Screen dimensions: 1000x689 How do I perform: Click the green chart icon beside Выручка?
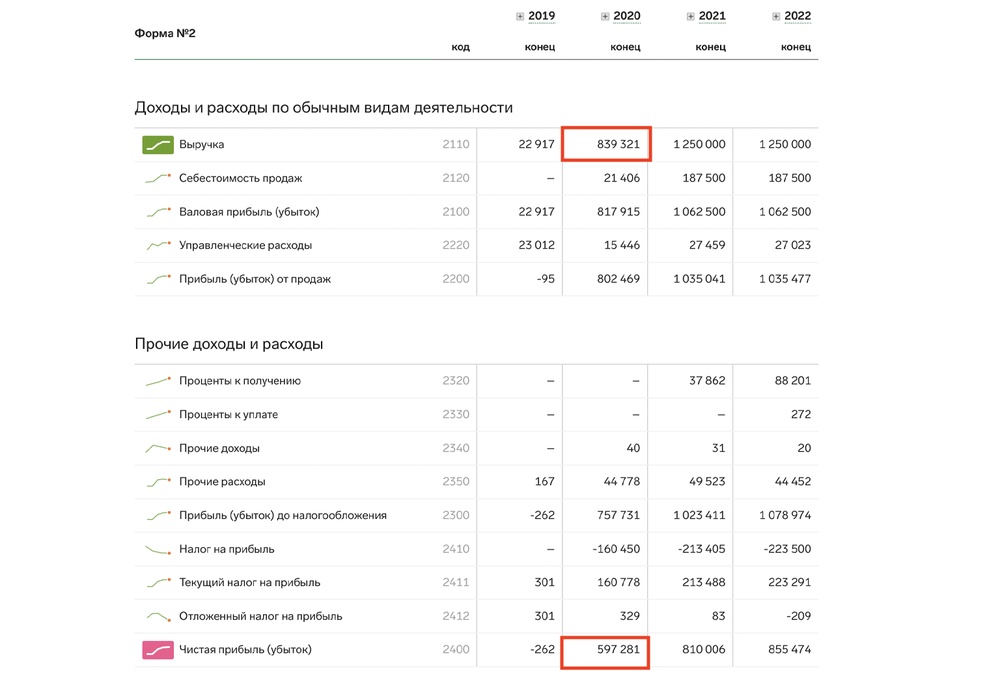158,145
